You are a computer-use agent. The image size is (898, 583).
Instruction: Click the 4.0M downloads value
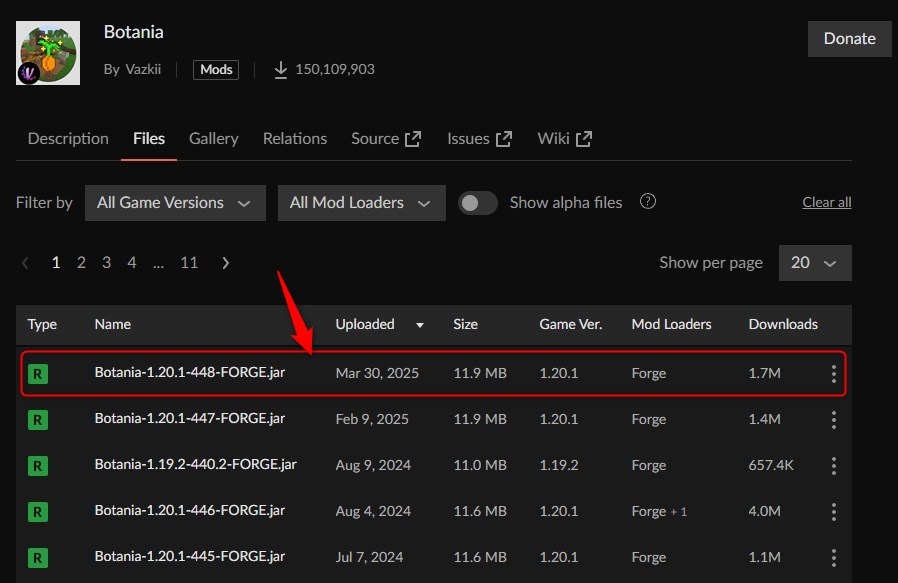(x=764, y=511)
